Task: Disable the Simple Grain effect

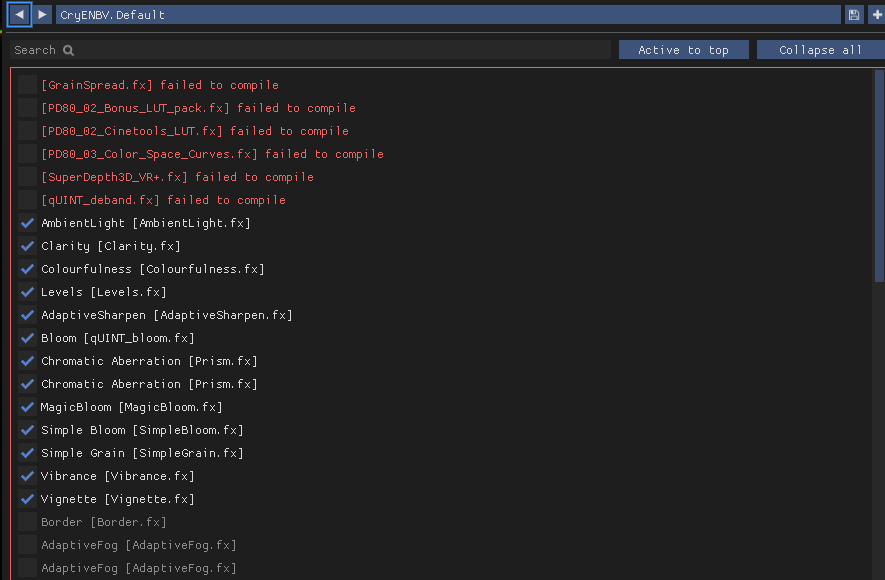Action: click(27, 453)
